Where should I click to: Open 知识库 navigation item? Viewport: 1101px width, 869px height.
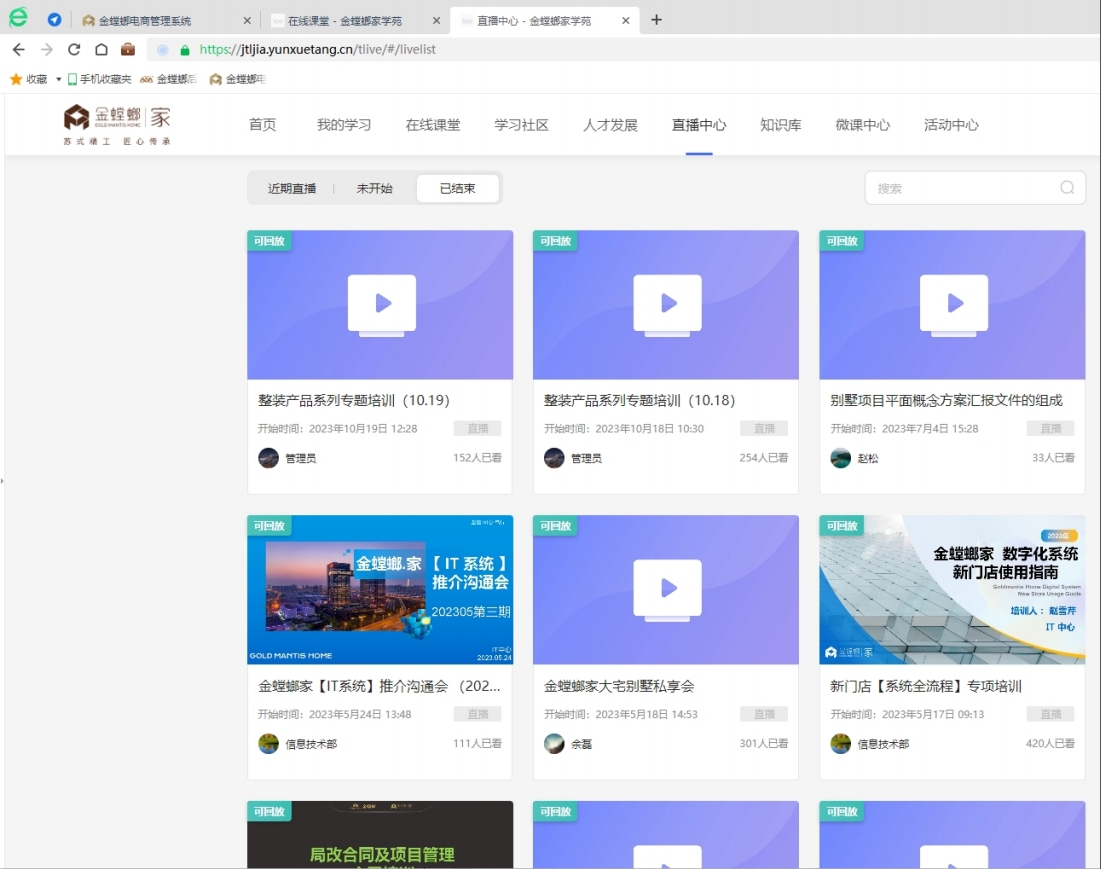point(781,125)
